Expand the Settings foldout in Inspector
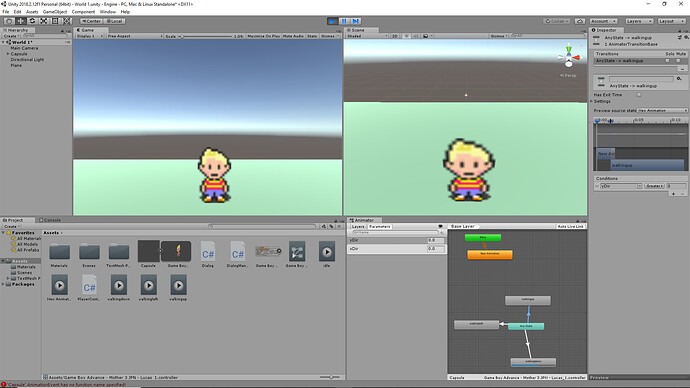 [x=602, y=101]
